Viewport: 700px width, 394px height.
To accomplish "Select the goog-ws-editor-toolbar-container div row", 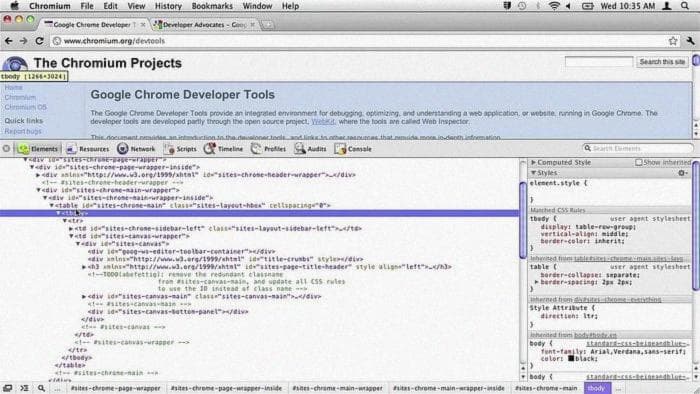I will [x=182, y=252].
